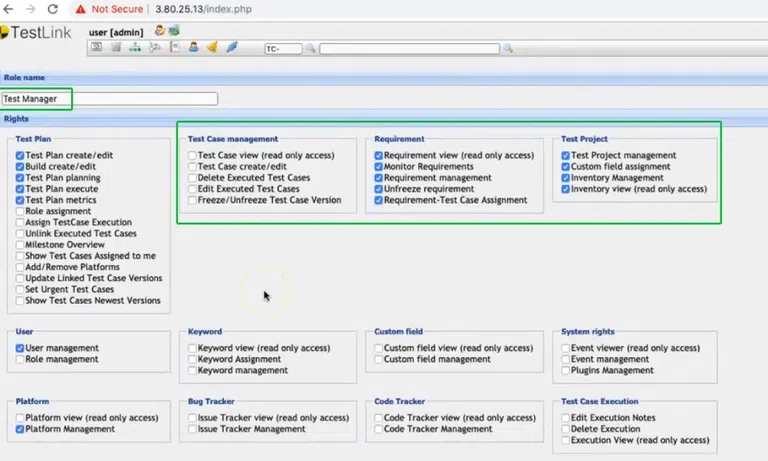The height and width of the screenshot is (461, 768).
Task: Click the browser back arrow
Action: tap(8, 9)
